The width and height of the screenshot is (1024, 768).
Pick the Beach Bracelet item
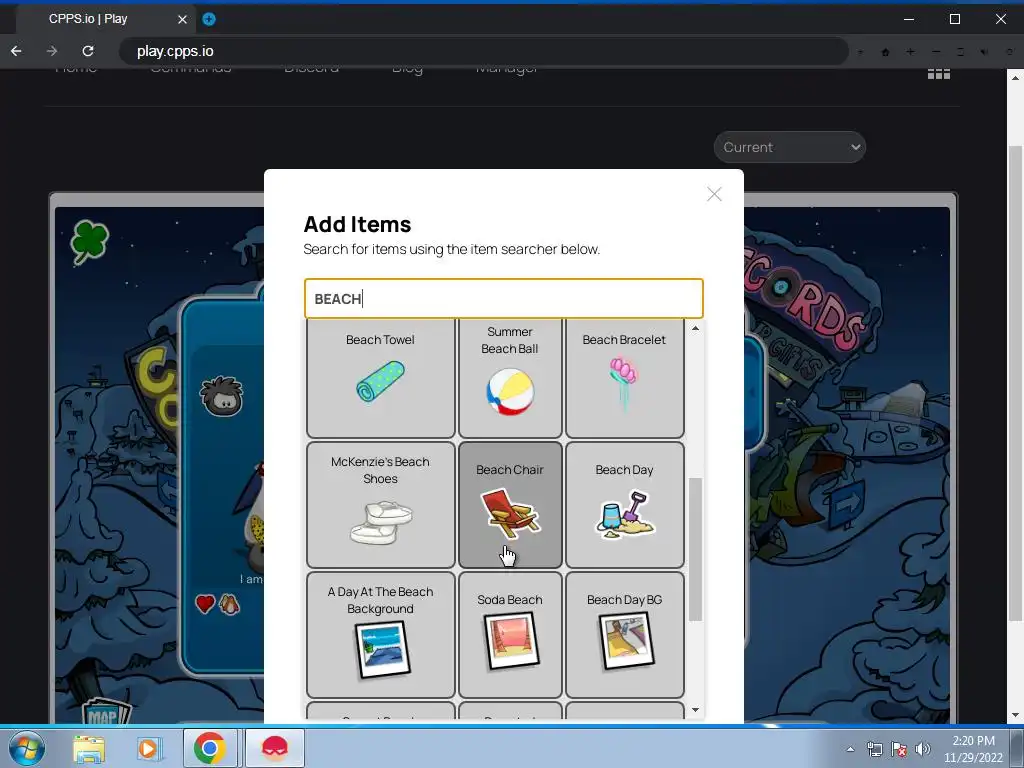(x=624, y=377)
